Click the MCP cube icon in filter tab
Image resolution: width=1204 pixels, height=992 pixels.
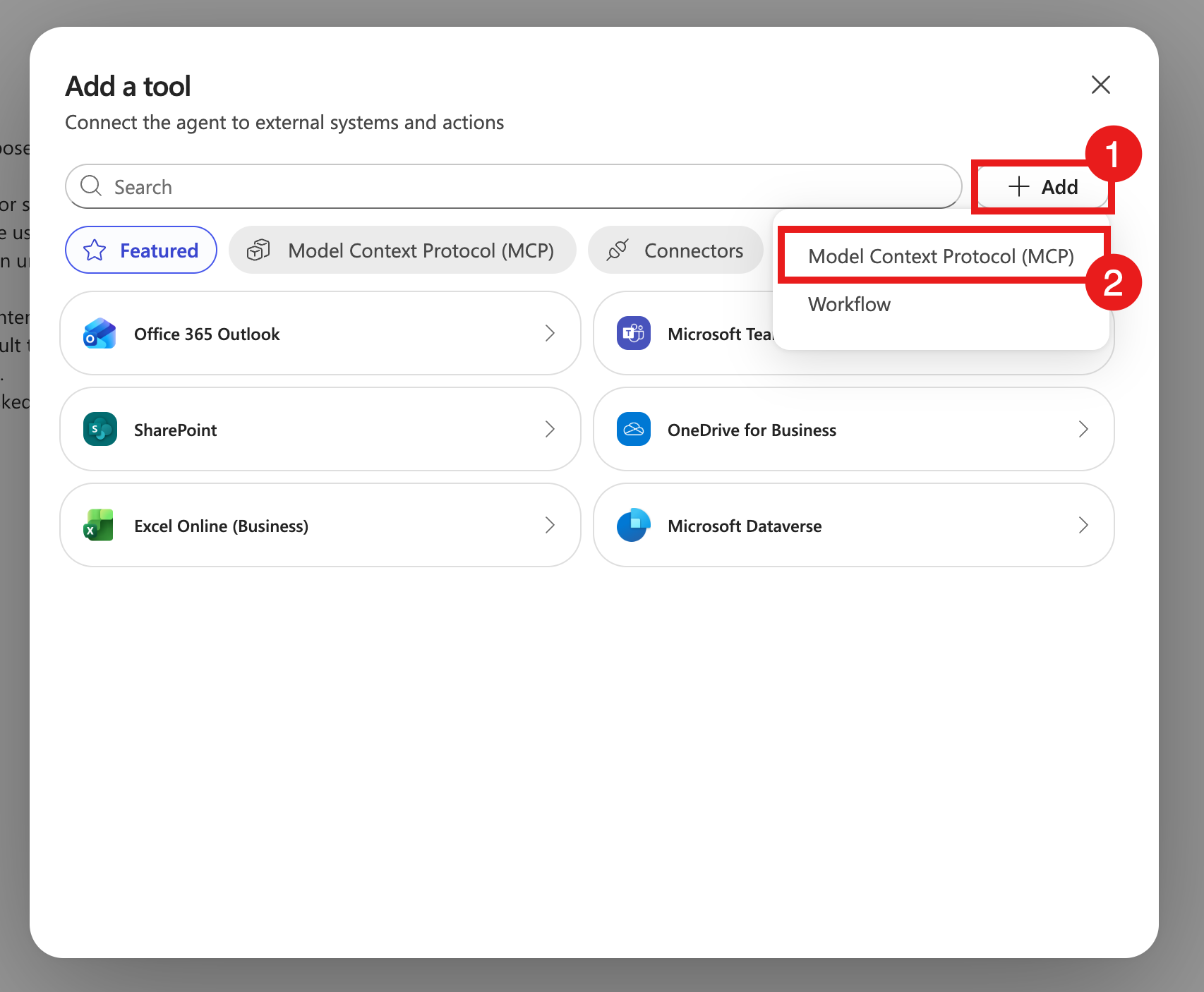[258, 250]
